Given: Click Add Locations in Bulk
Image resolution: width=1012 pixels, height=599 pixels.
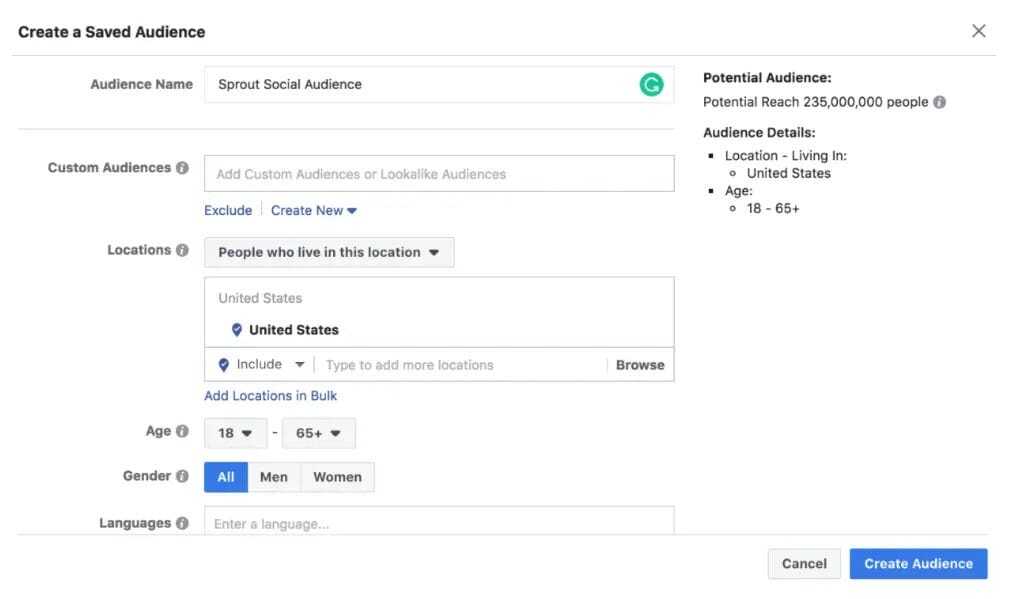Looking at the screenshot, I should coord(270,395).
